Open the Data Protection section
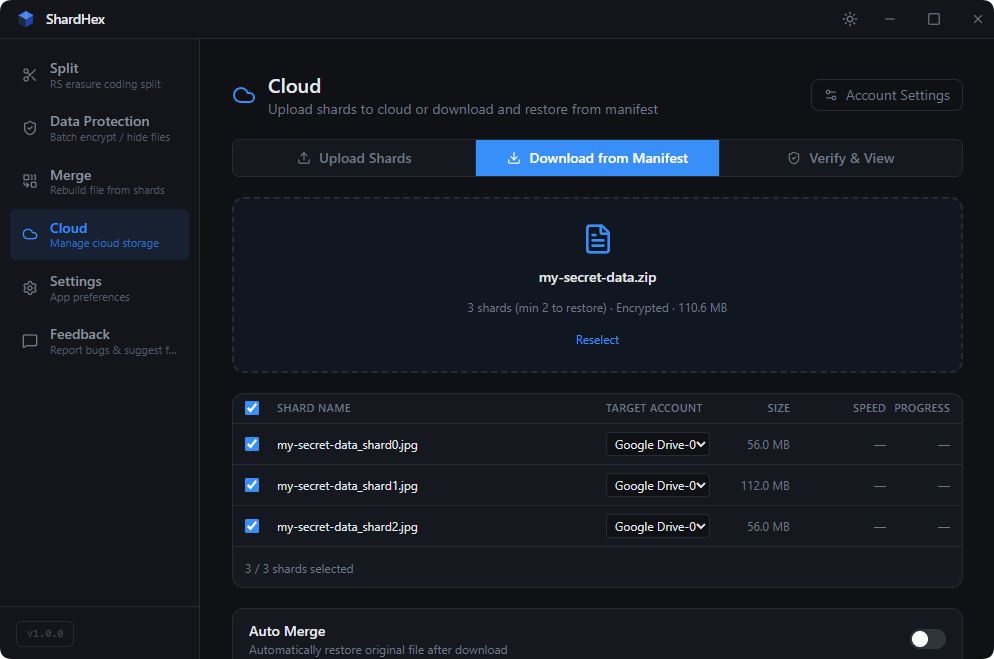 (100, 128)
